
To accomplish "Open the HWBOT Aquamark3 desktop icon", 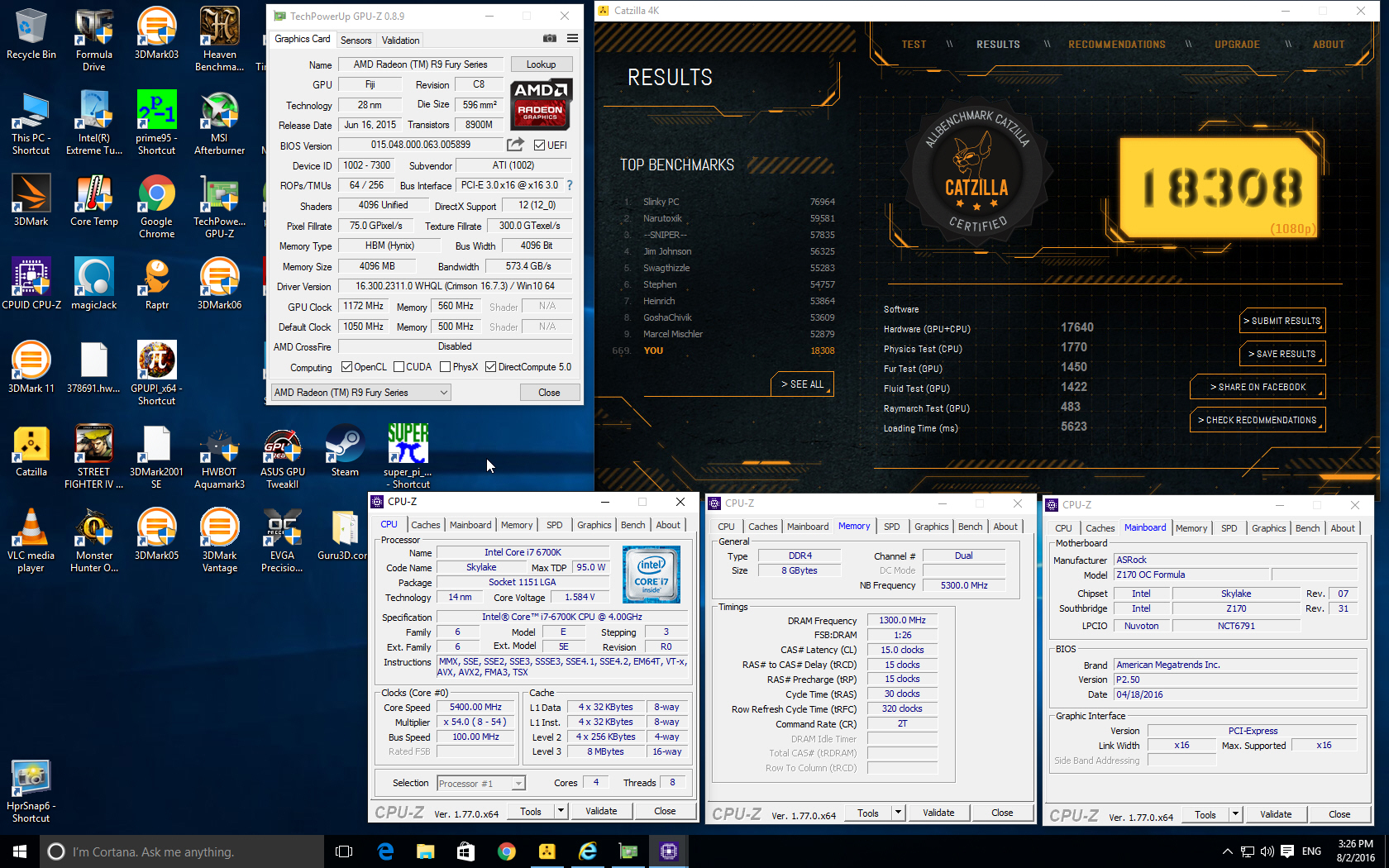I will [x=220, y=457].
